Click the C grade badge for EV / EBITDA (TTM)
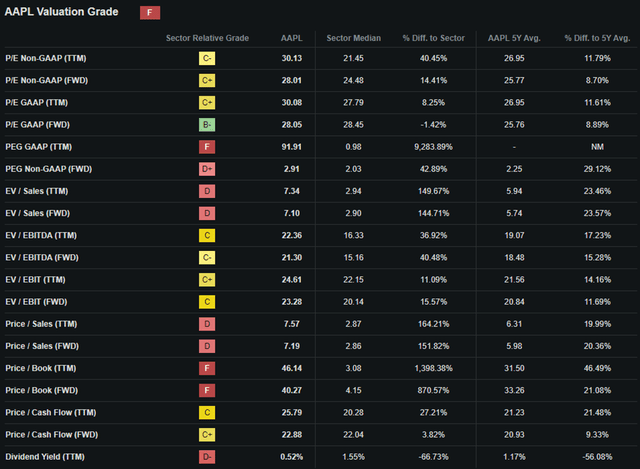Viewport: 640px width, 469px height. [207, 236]
